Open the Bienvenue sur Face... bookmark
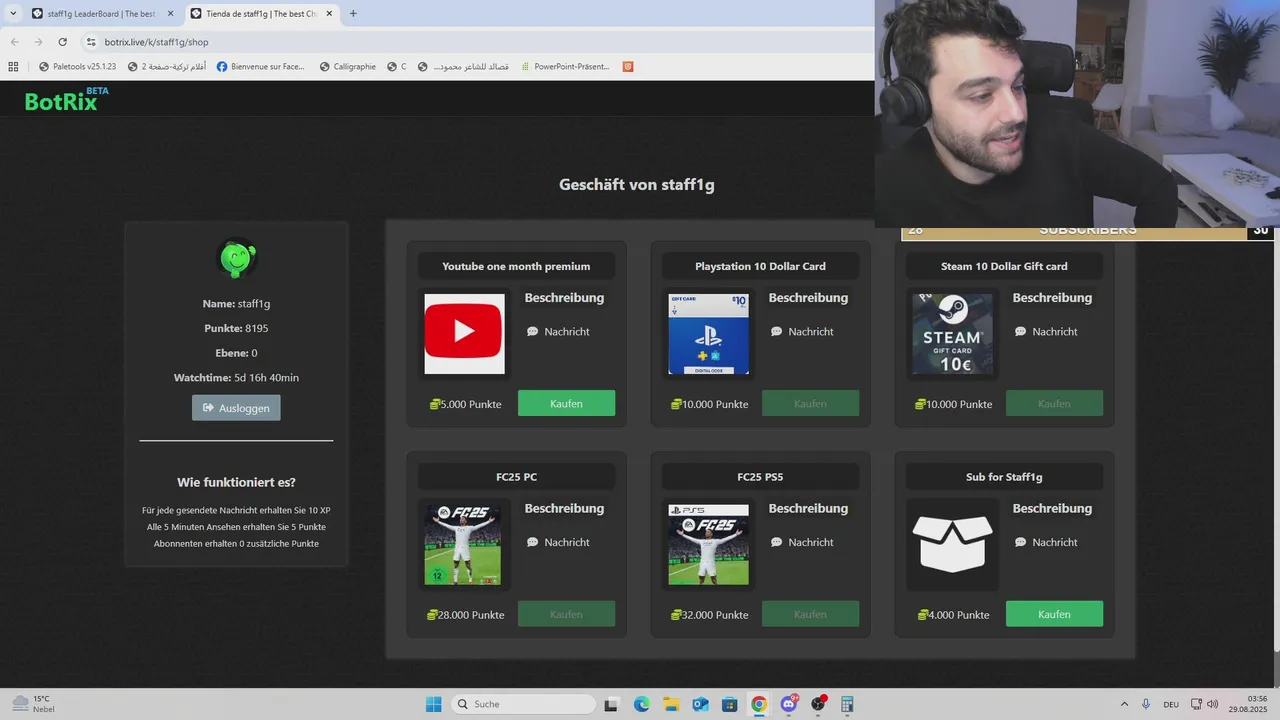Image resolution: width=1280 pixels, height=720 pixels. pos(261,67)
